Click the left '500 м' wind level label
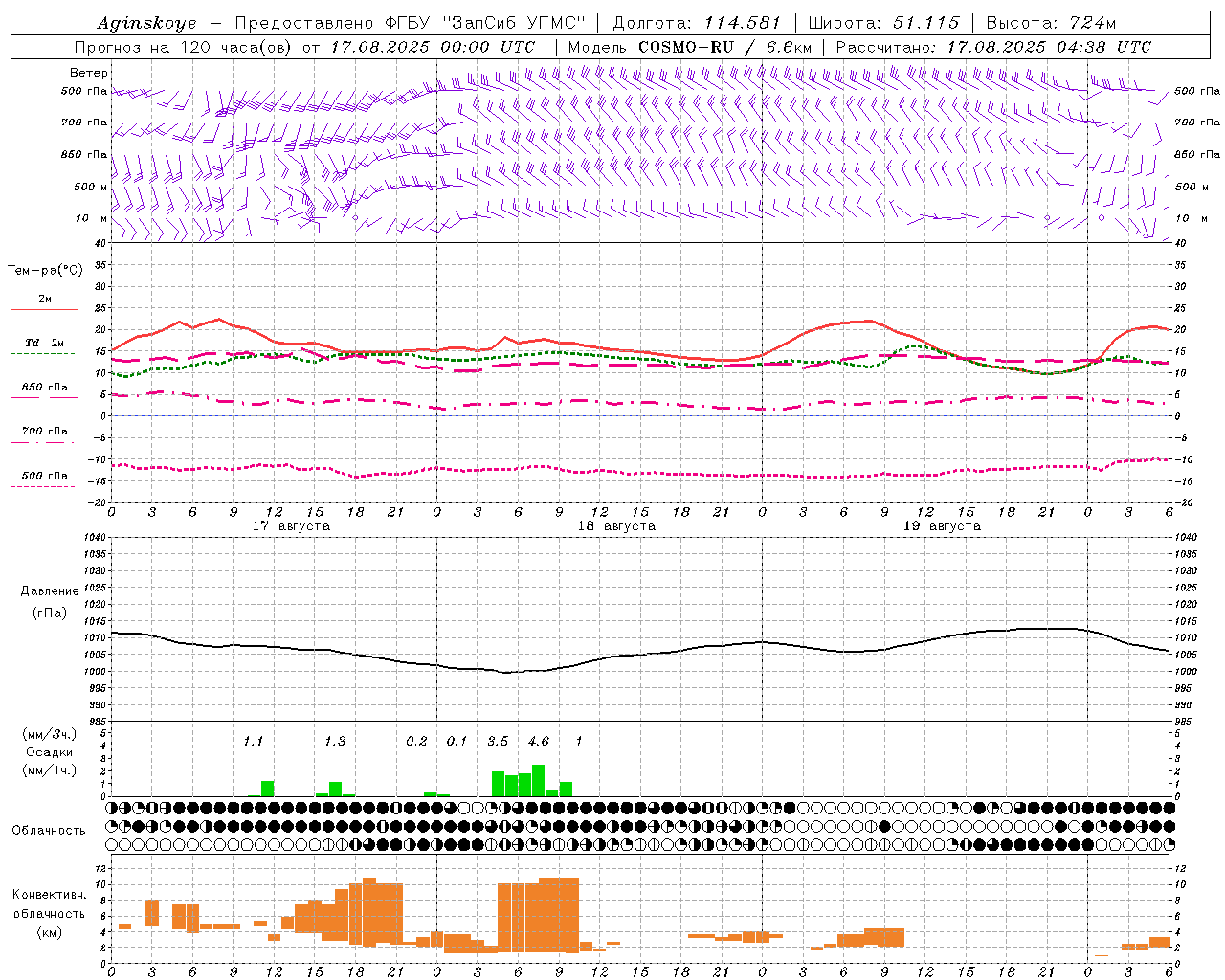The image size is (1225, 980). pyautogui.click(x=91, y=187)
